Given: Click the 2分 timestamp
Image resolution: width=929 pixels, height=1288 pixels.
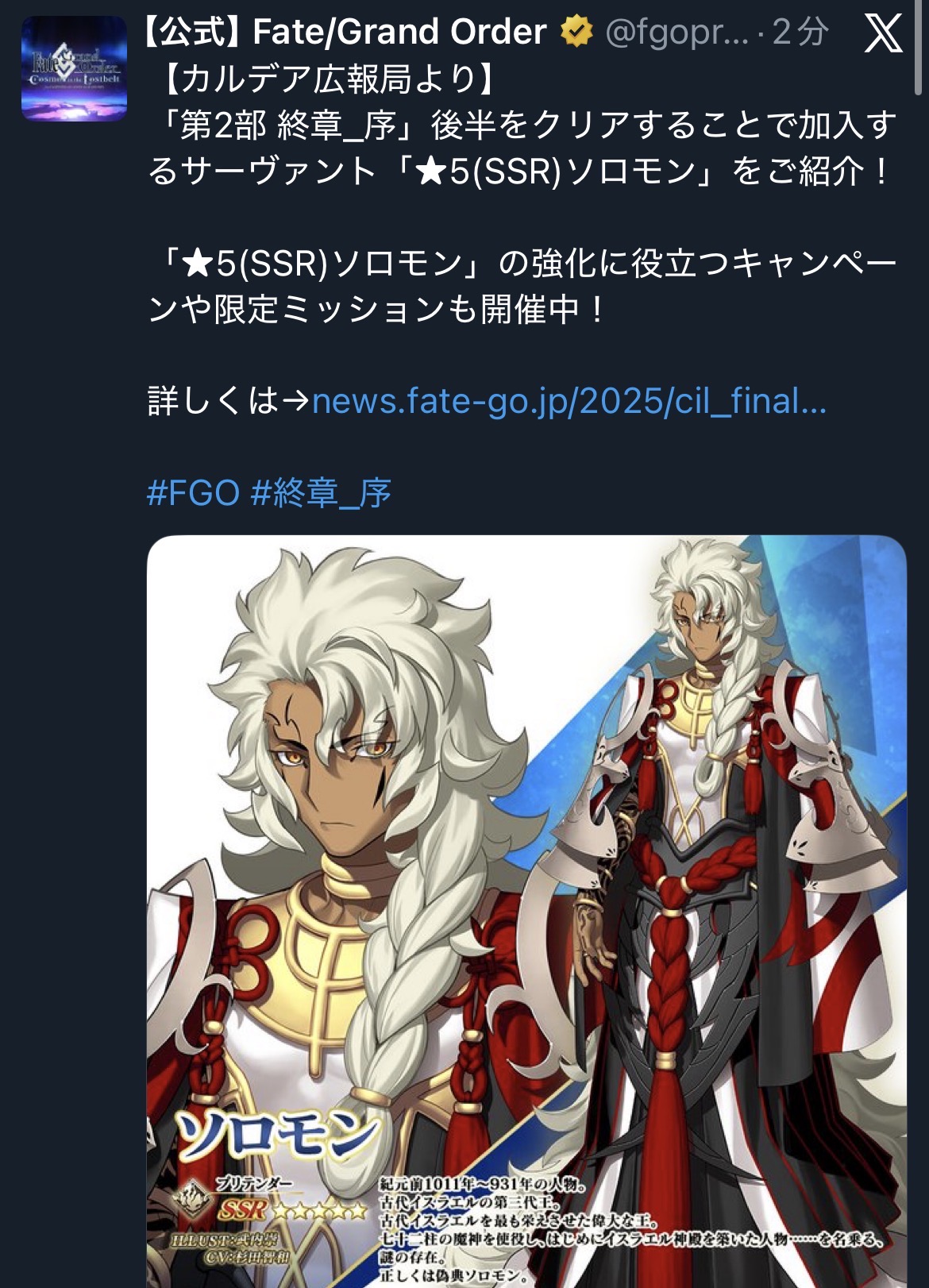Looking at the screenshot, I should click(x=800, y=33).
